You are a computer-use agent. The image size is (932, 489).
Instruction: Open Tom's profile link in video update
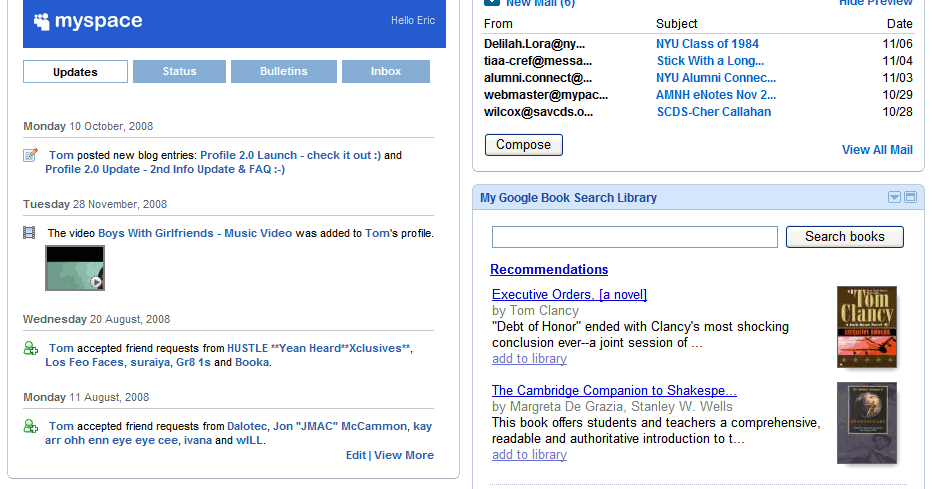click(377, 234)
